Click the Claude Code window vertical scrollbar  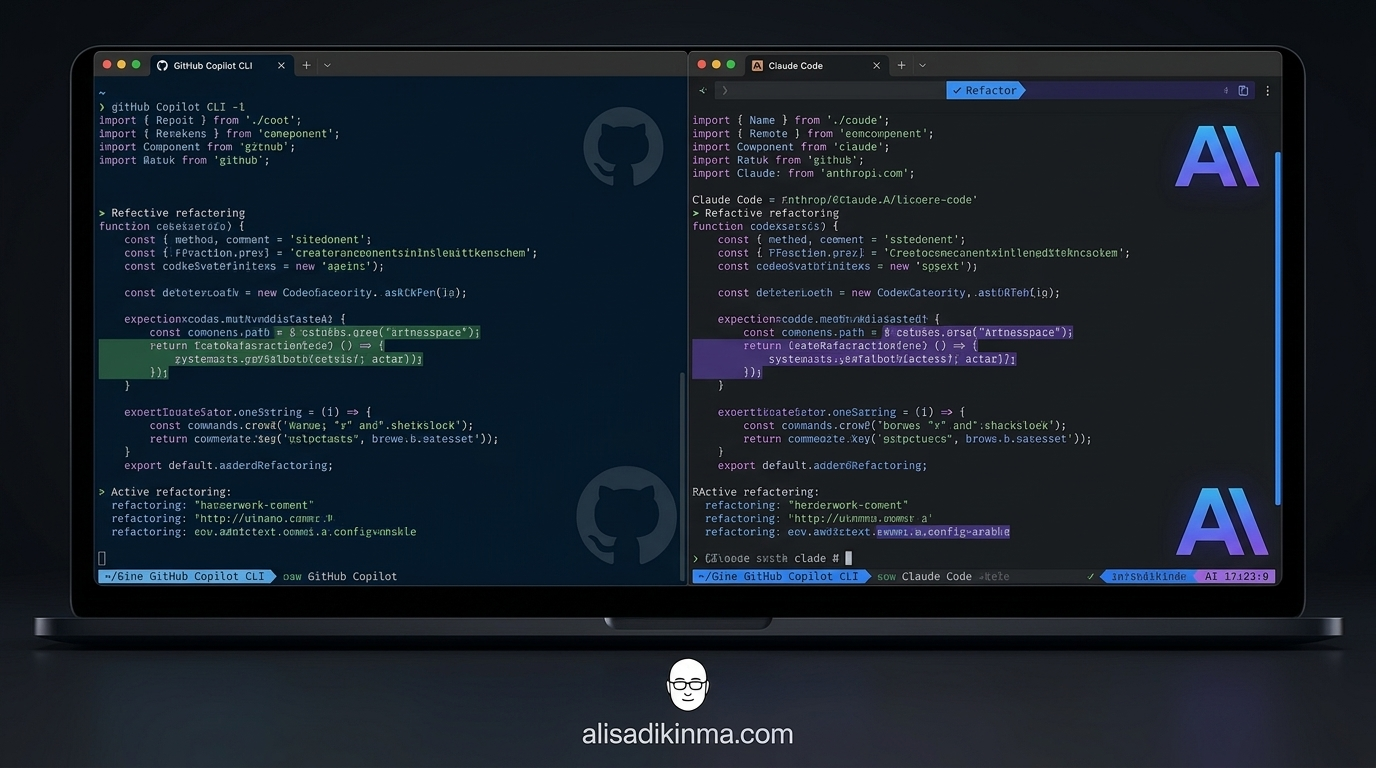[1278, 328]
